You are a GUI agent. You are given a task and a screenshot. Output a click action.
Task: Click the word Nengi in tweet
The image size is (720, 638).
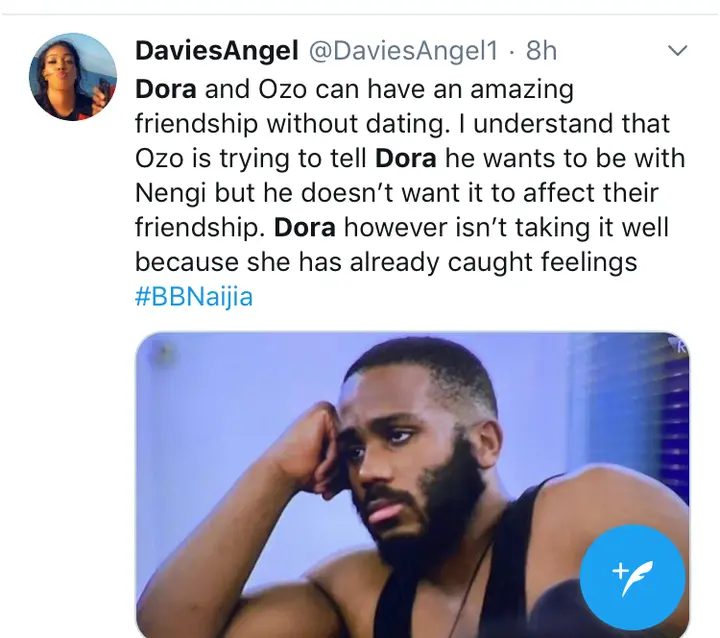(x=170, y=193)
